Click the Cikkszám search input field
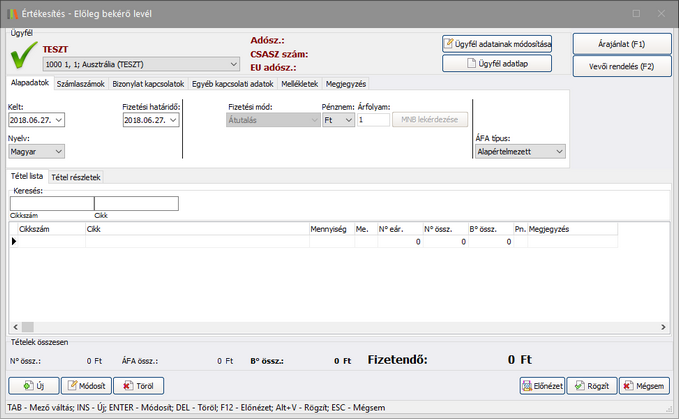This screenshot has width=679, height=419. [x=51, y=203]
